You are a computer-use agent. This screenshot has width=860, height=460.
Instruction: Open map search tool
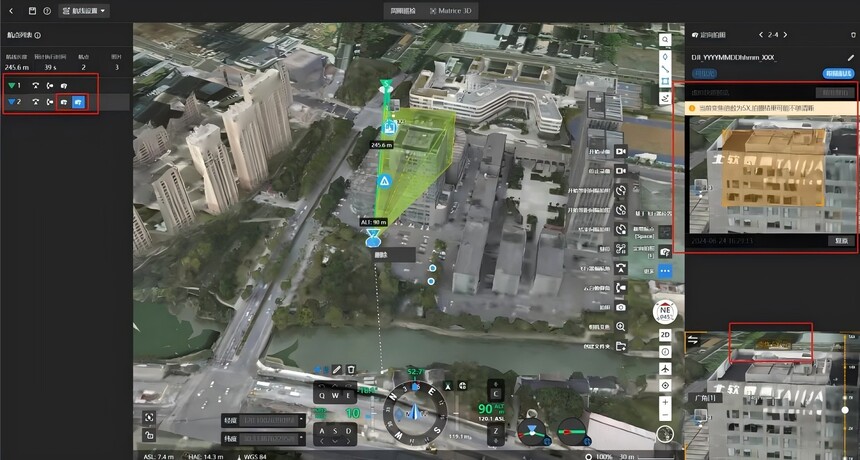(x=665, y=39)
